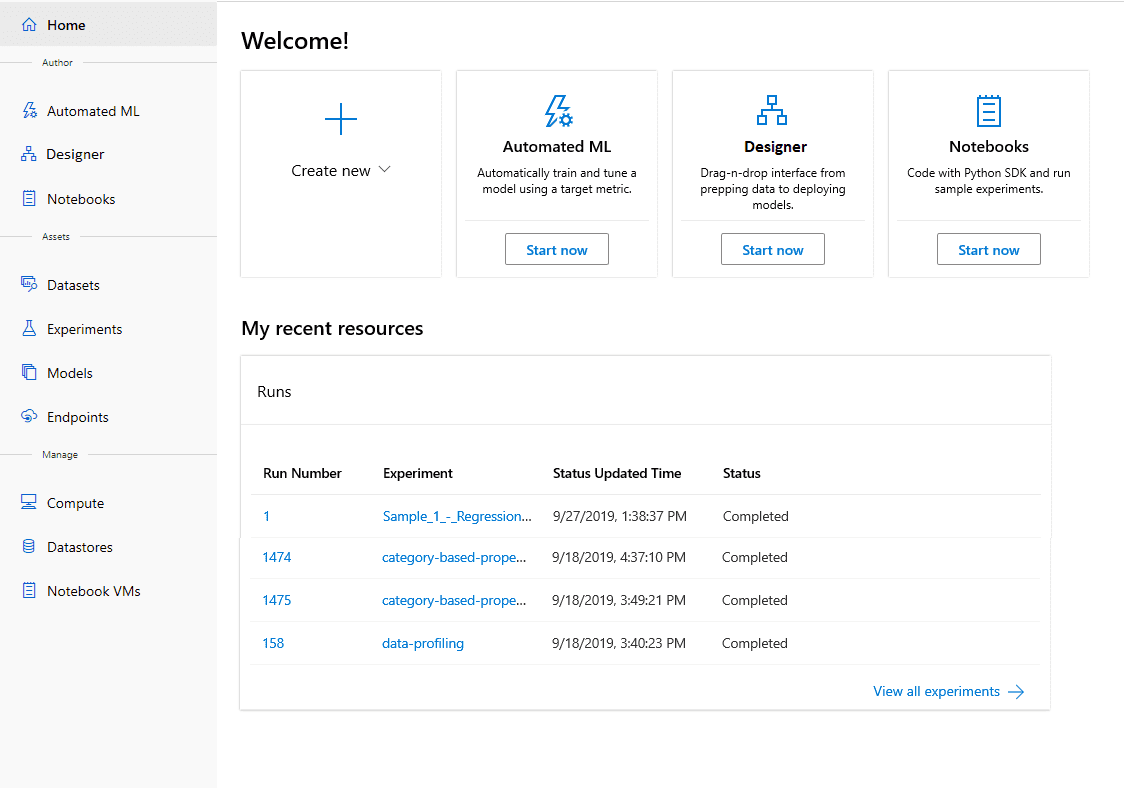Screen dimensions: 1124x788
Task: Click the Completed status of run 1
Action: coord(756,516)
